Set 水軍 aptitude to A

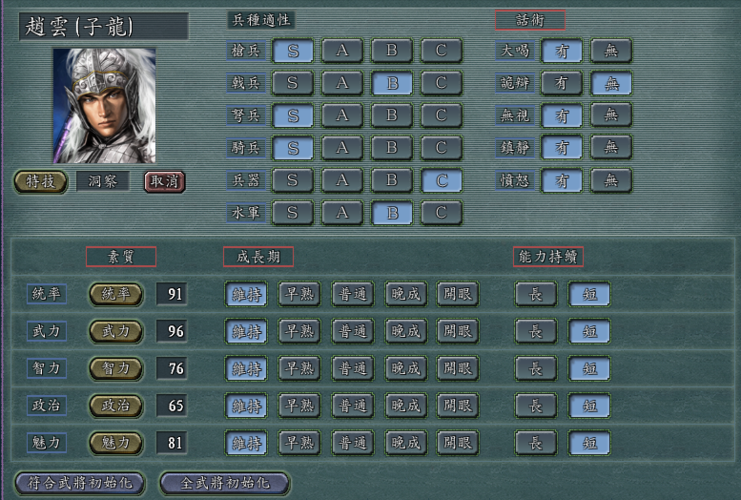(342, 213)
